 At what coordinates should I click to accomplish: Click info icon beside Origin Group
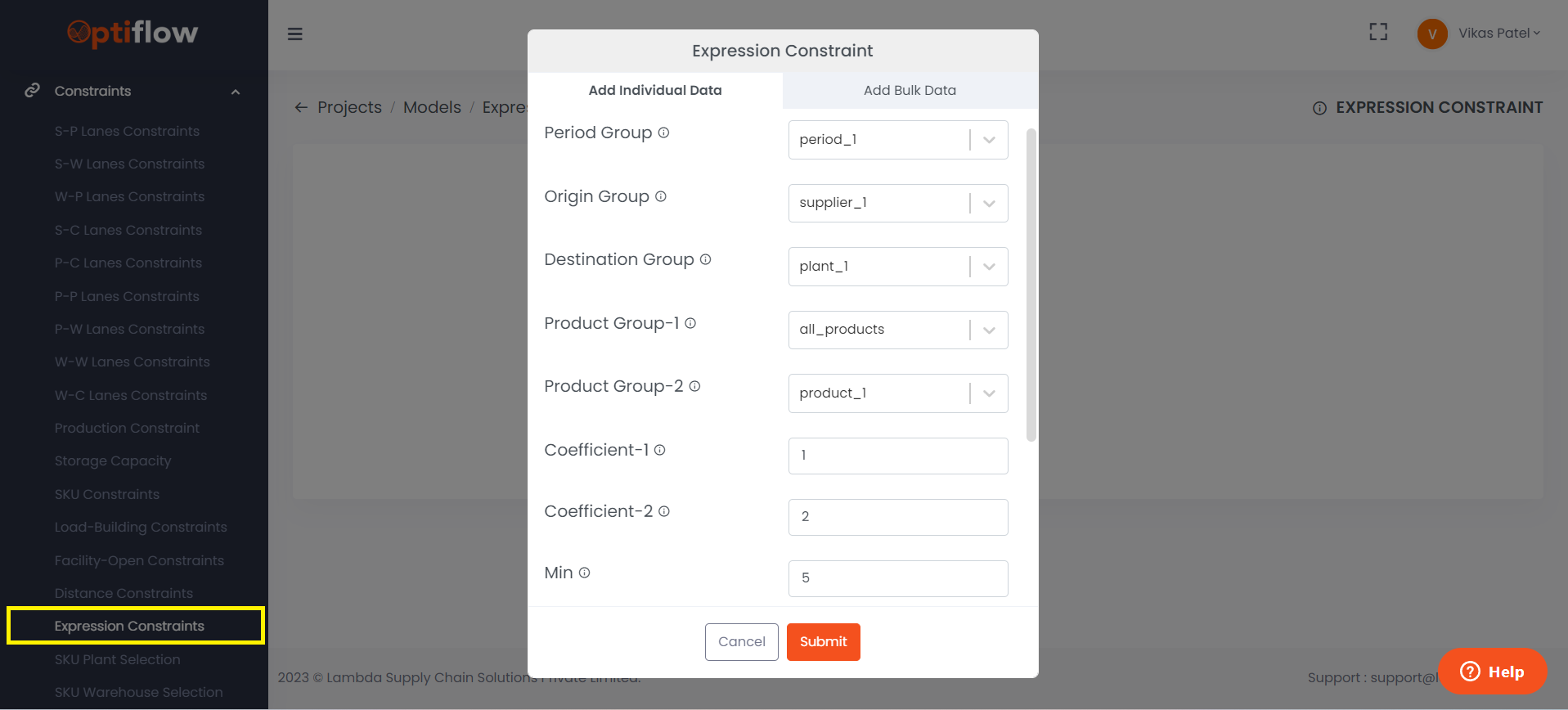click(x=661, y=196)
